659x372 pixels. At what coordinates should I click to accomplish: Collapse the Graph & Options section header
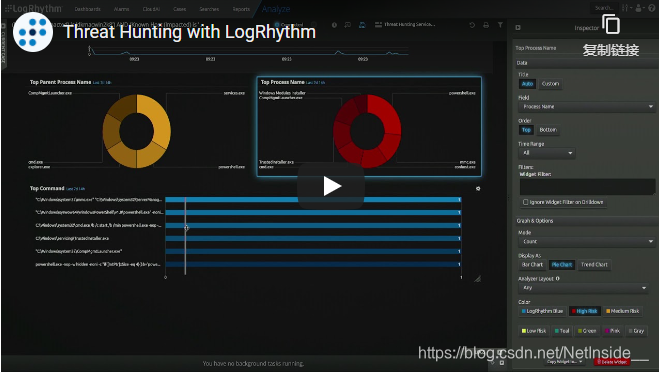(586, 221)
